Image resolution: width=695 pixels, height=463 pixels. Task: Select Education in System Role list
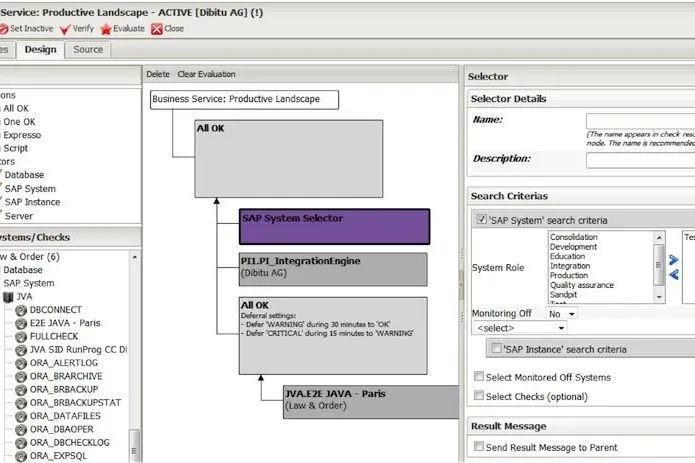tap(568, 256)
